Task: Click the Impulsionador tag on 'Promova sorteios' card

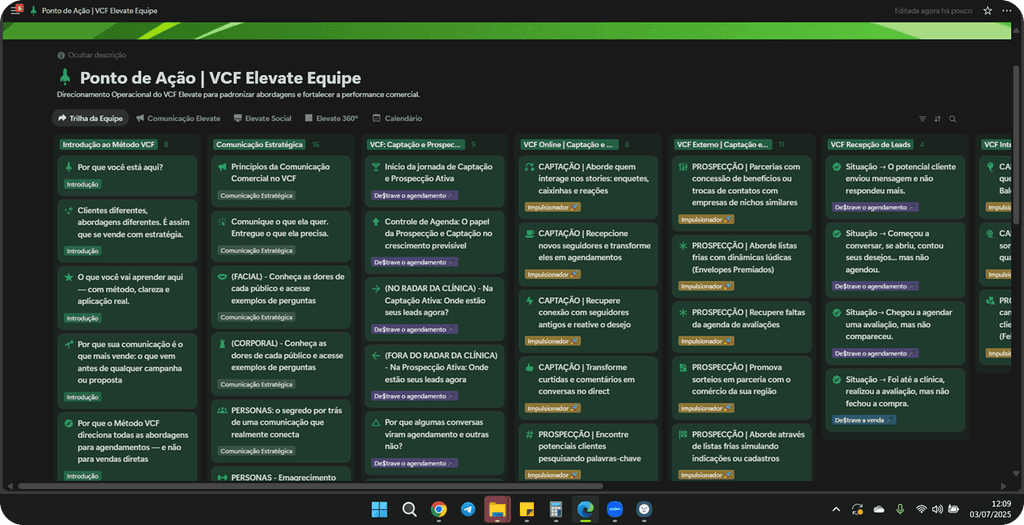Action: pos(706,408)
